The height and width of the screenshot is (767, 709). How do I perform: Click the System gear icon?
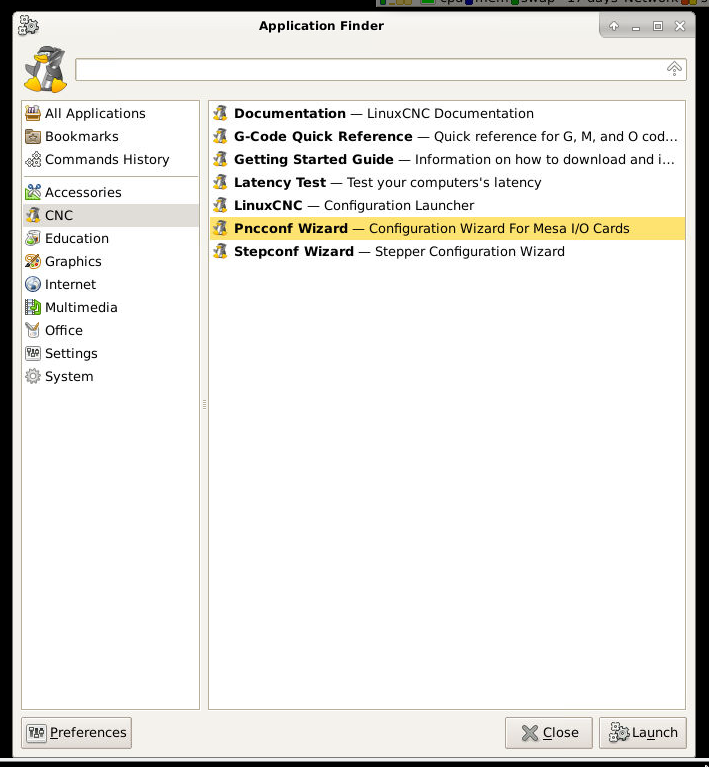click(33, 376)
